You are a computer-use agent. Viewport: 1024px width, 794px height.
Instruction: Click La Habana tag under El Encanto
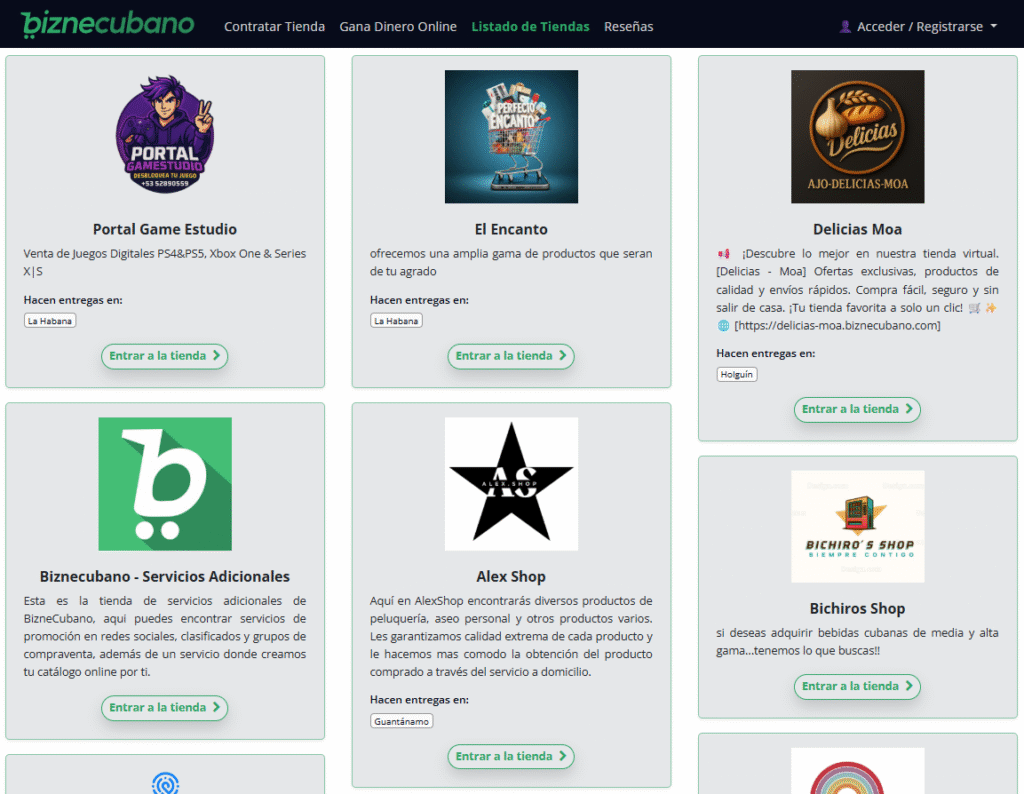pyautogui.click(x=396, y=321)
